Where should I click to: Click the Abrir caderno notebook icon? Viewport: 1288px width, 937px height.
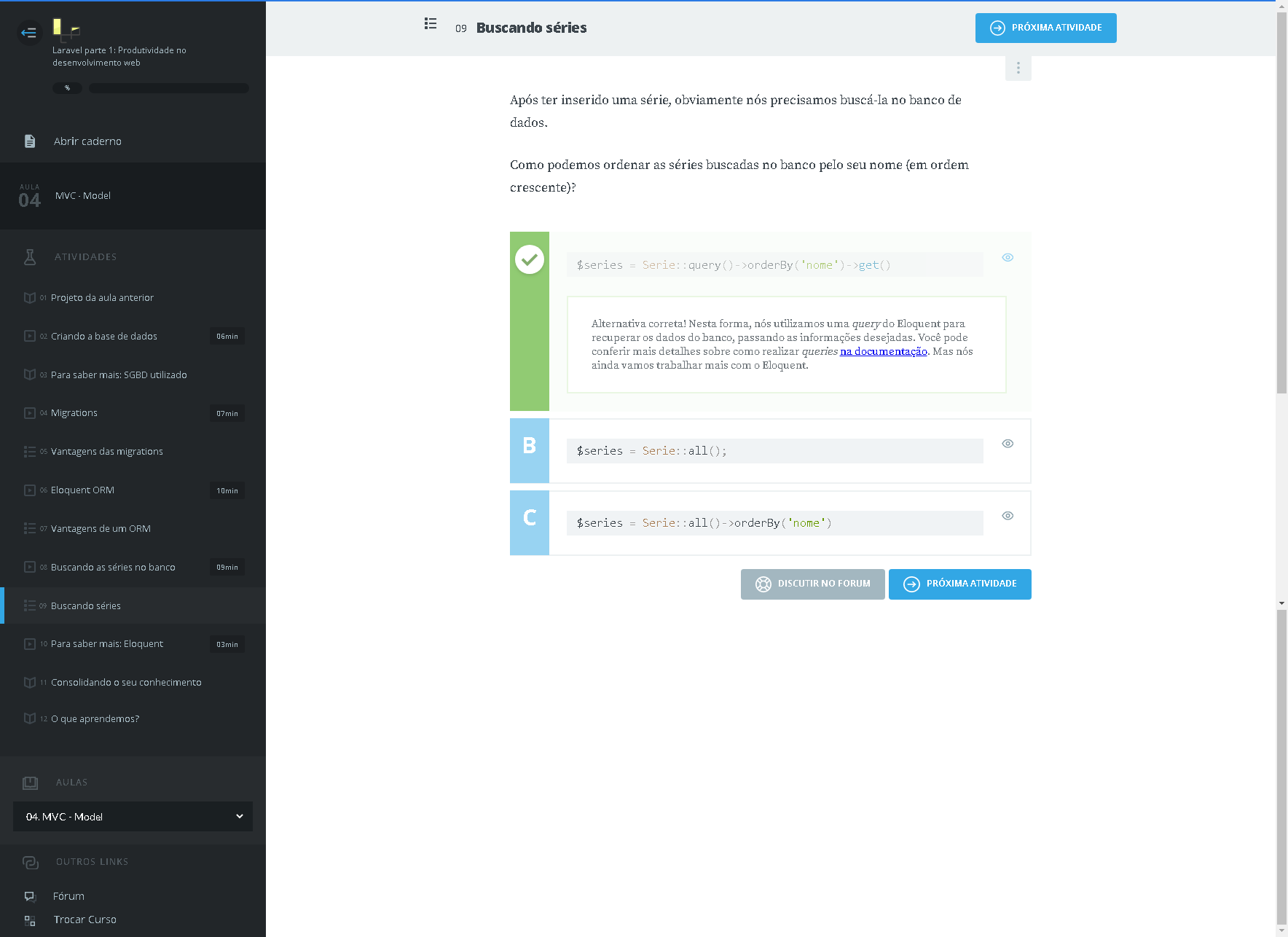[x=30, y=141]
